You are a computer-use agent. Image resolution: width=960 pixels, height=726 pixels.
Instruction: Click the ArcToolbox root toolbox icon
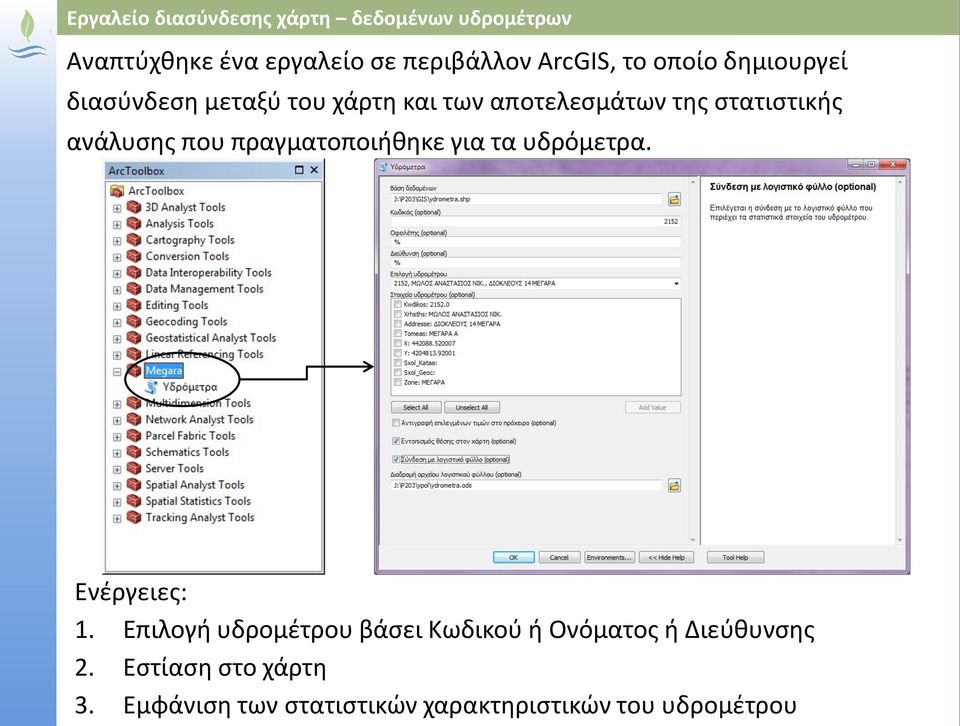pos(116,191)
